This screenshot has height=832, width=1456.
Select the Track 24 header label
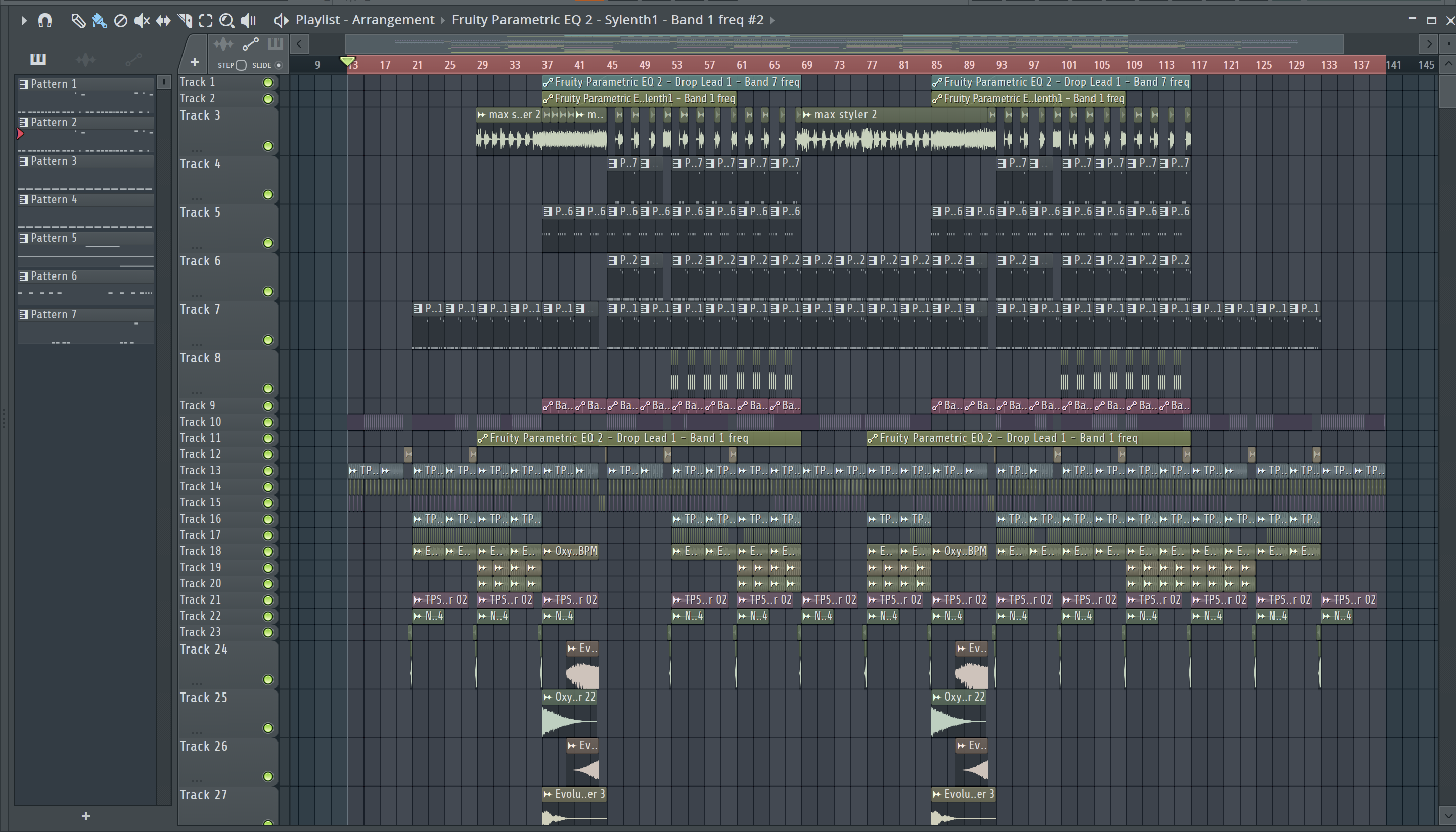[x=203, y=650]
